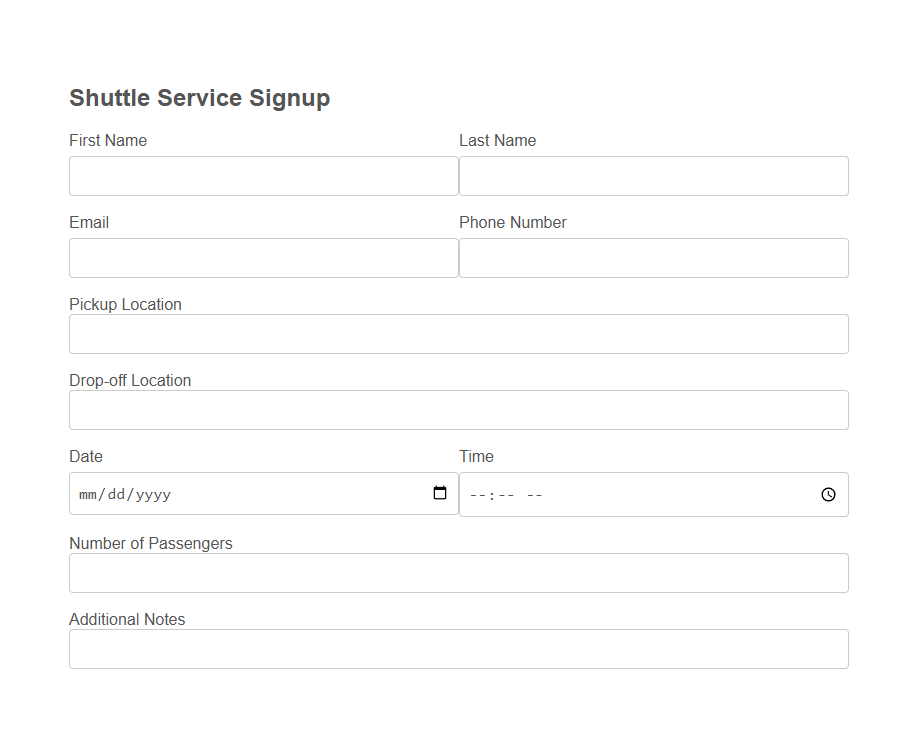The height and width of the screenshot is (733, 900).
Task: Click the Additional Notes field
Action: (458, 648)
